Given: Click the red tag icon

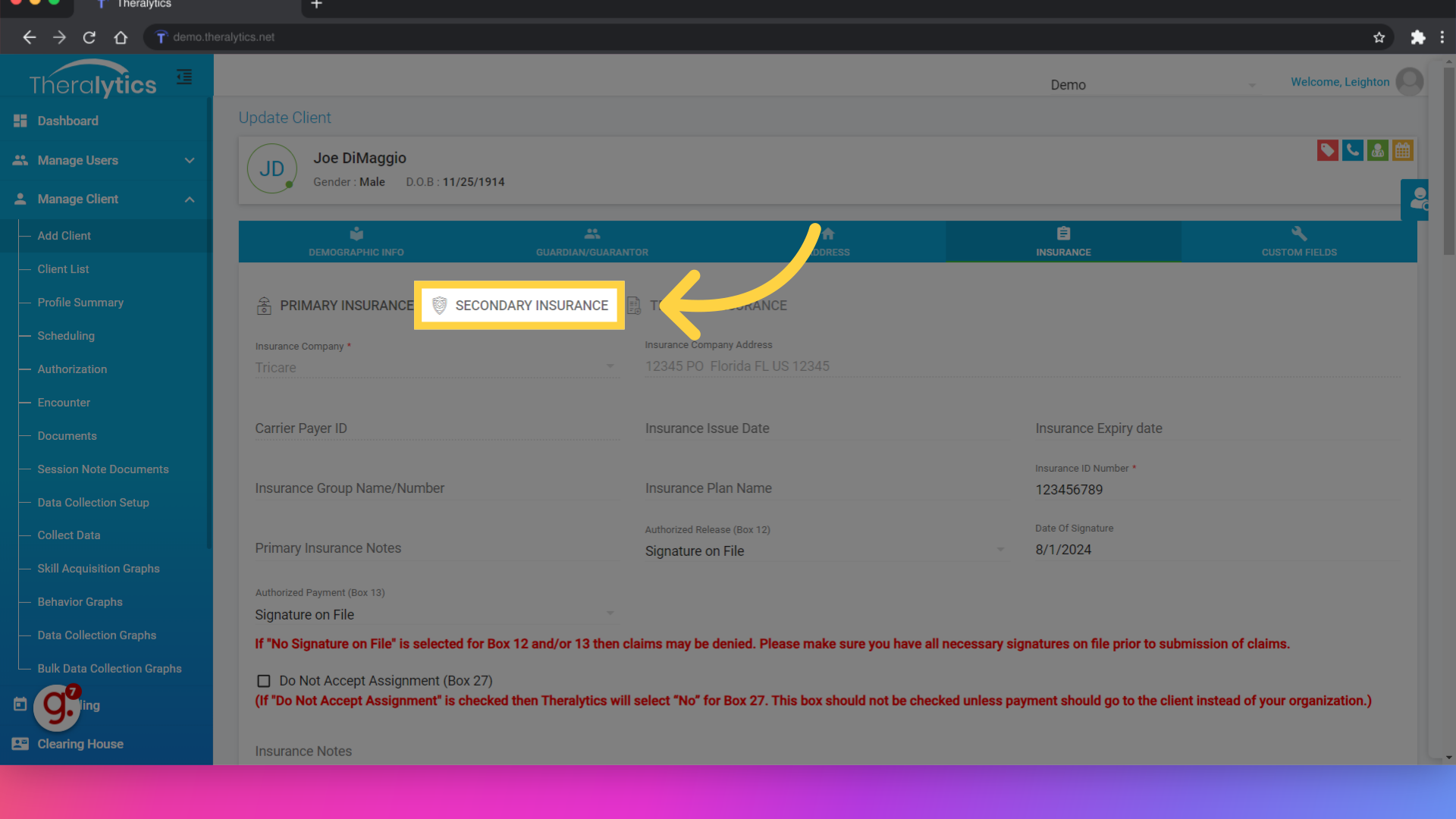Looking at the screenshot, I should tap(1328, 150).
